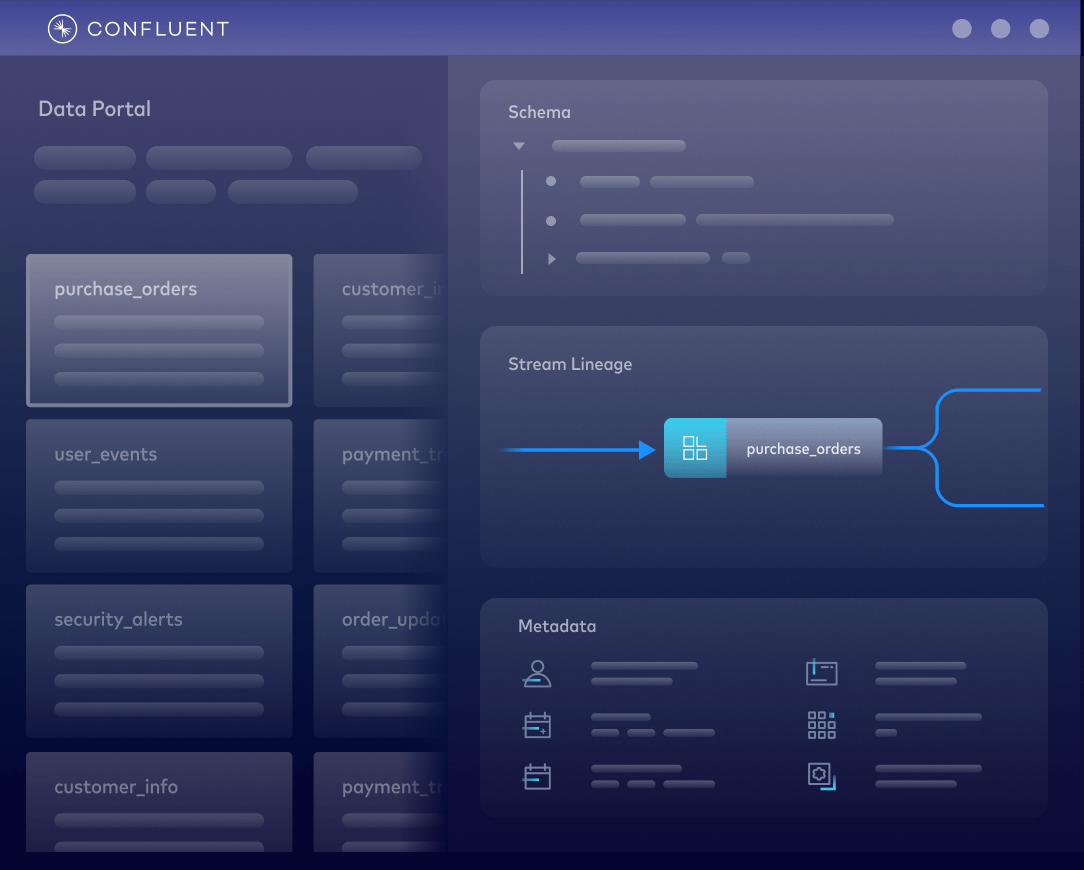The height and width of the screenshot is (870, 1084).
Task: Open the security_alerts topic
Action: tap(159, 660)
